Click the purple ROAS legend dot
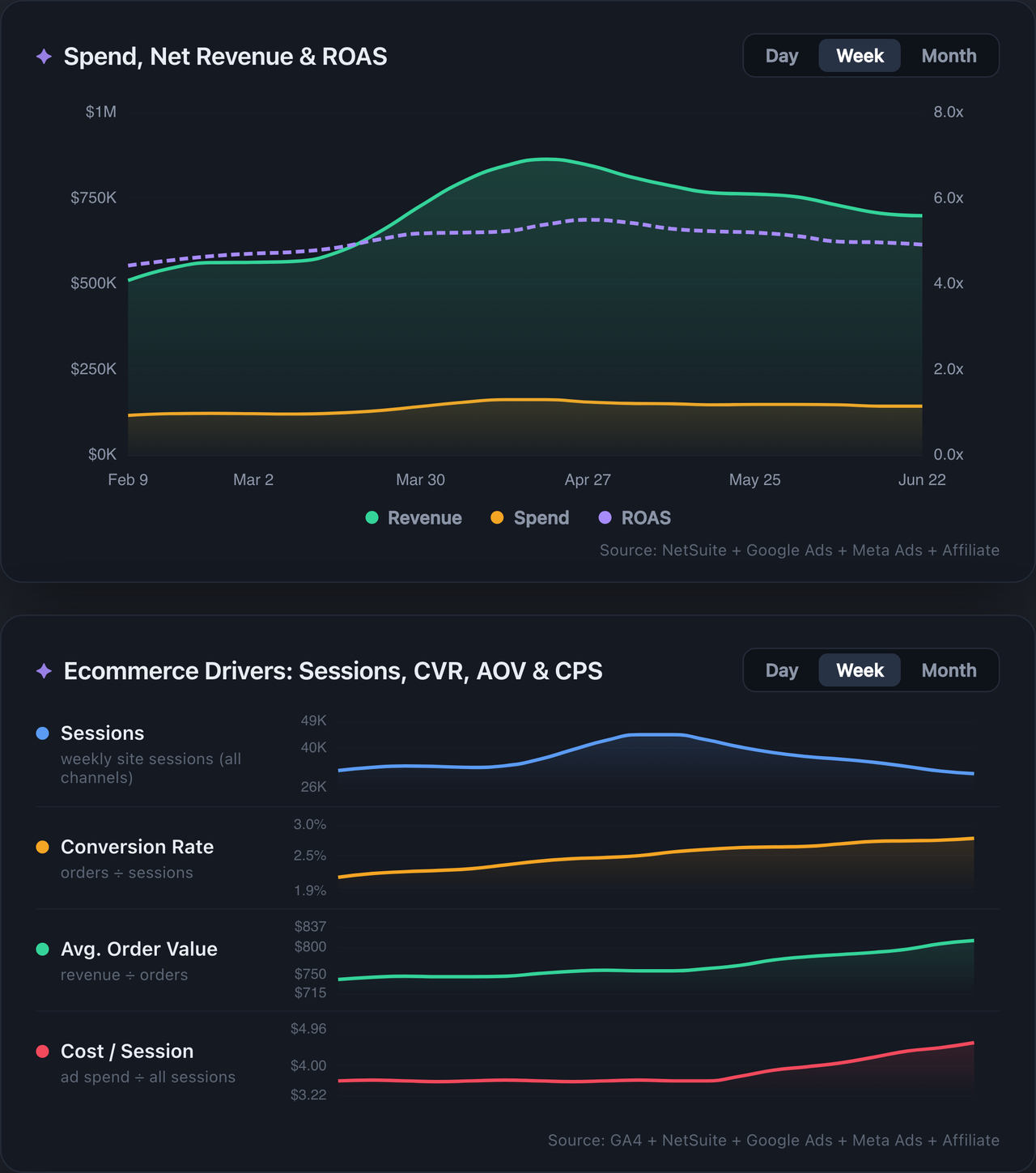Image resolution: width=1036 pixels, height=1173 pixels. coord(605,518)
